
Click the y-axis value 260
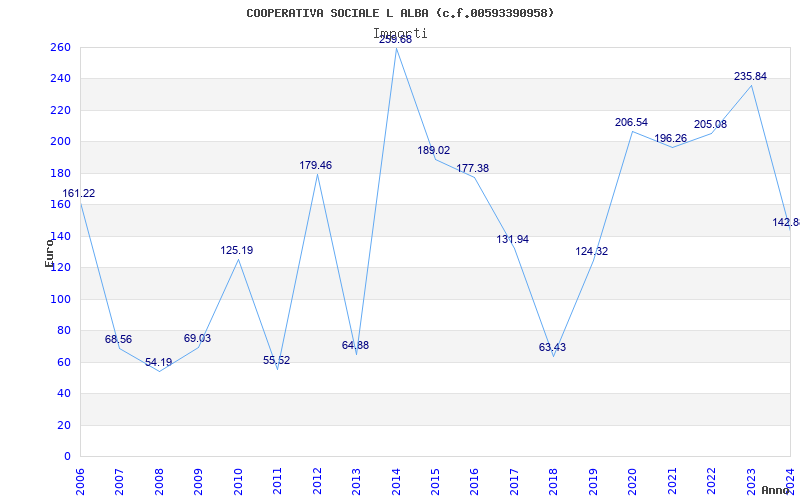tap(60, 47)
